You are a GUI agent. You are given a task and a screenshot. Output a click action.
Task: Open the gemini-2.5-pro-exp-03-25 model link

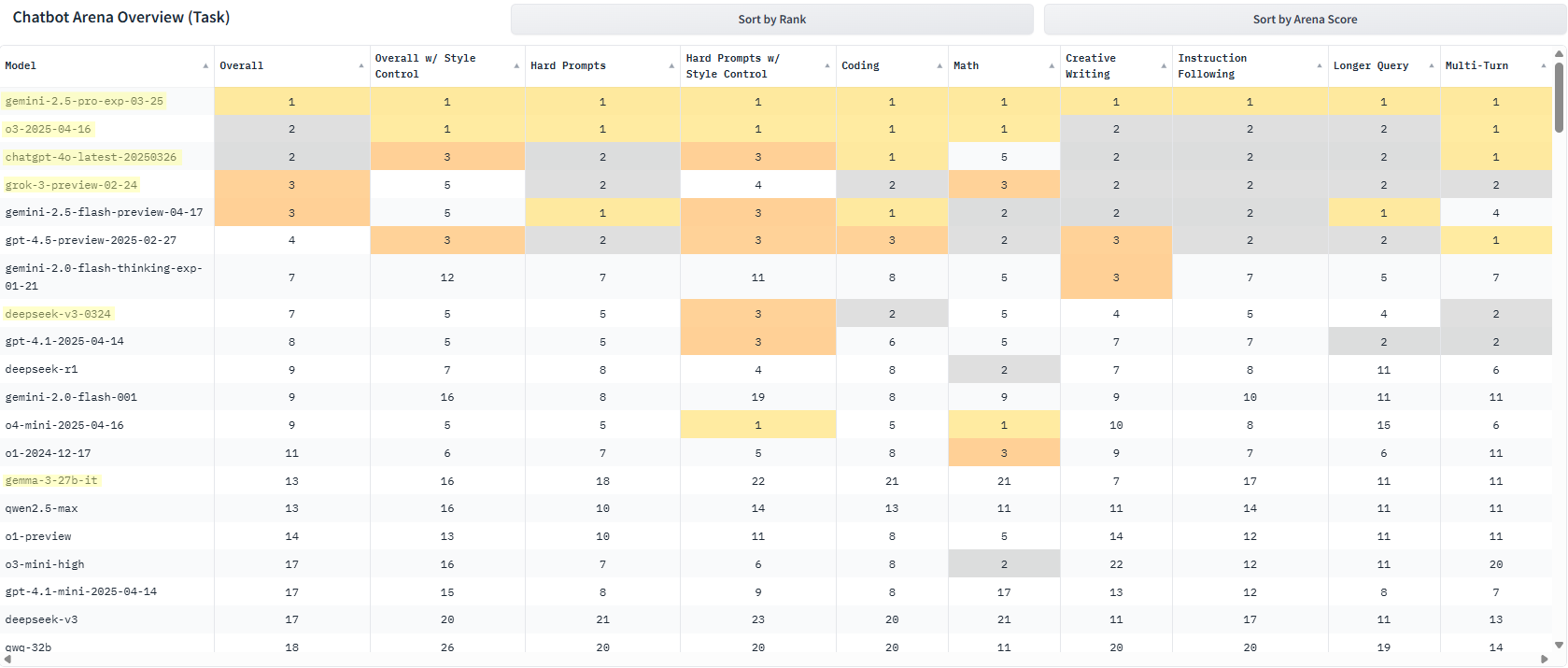tap(84, 101)
